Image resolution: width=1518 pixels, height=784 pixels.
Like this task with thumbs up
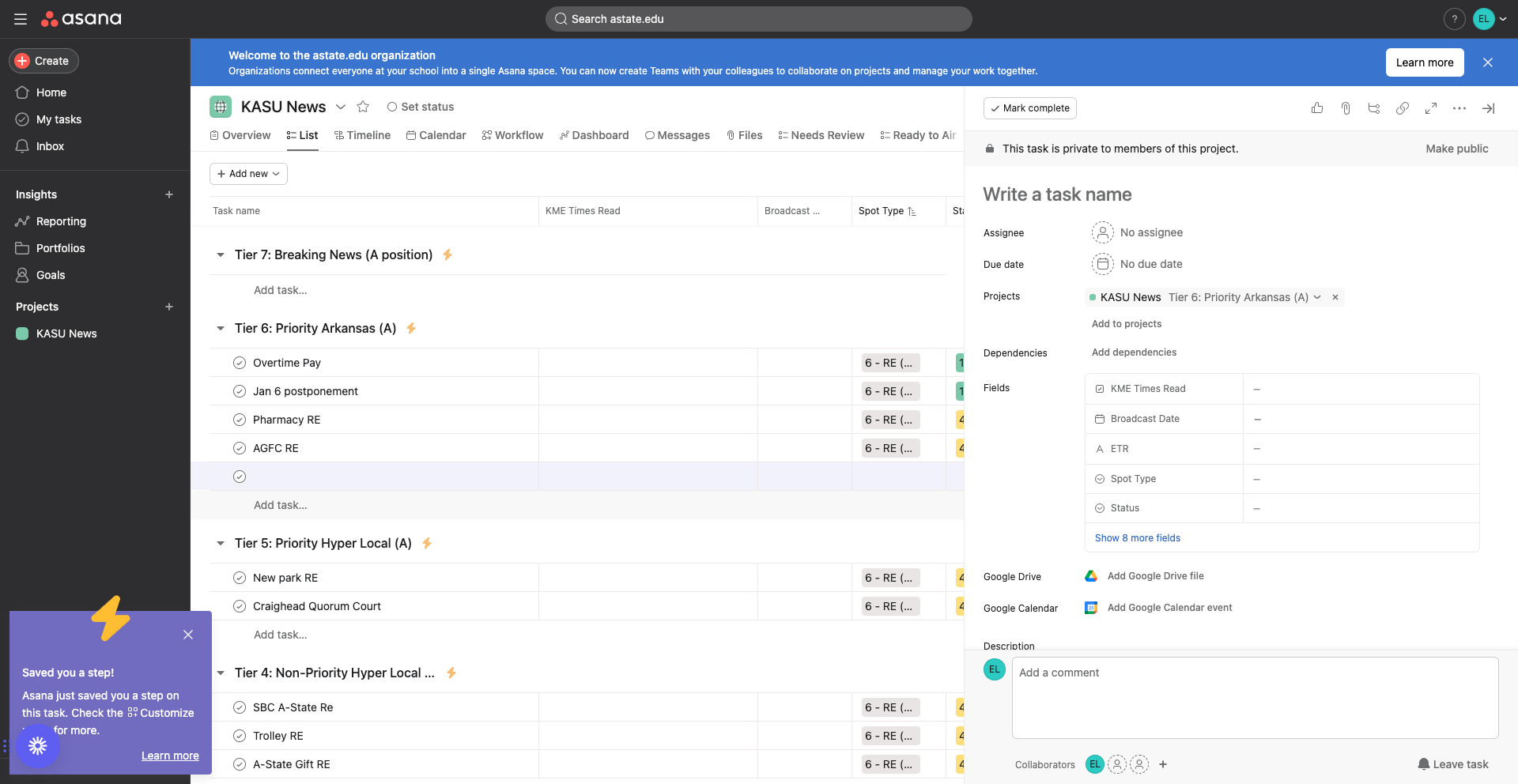1317,108
